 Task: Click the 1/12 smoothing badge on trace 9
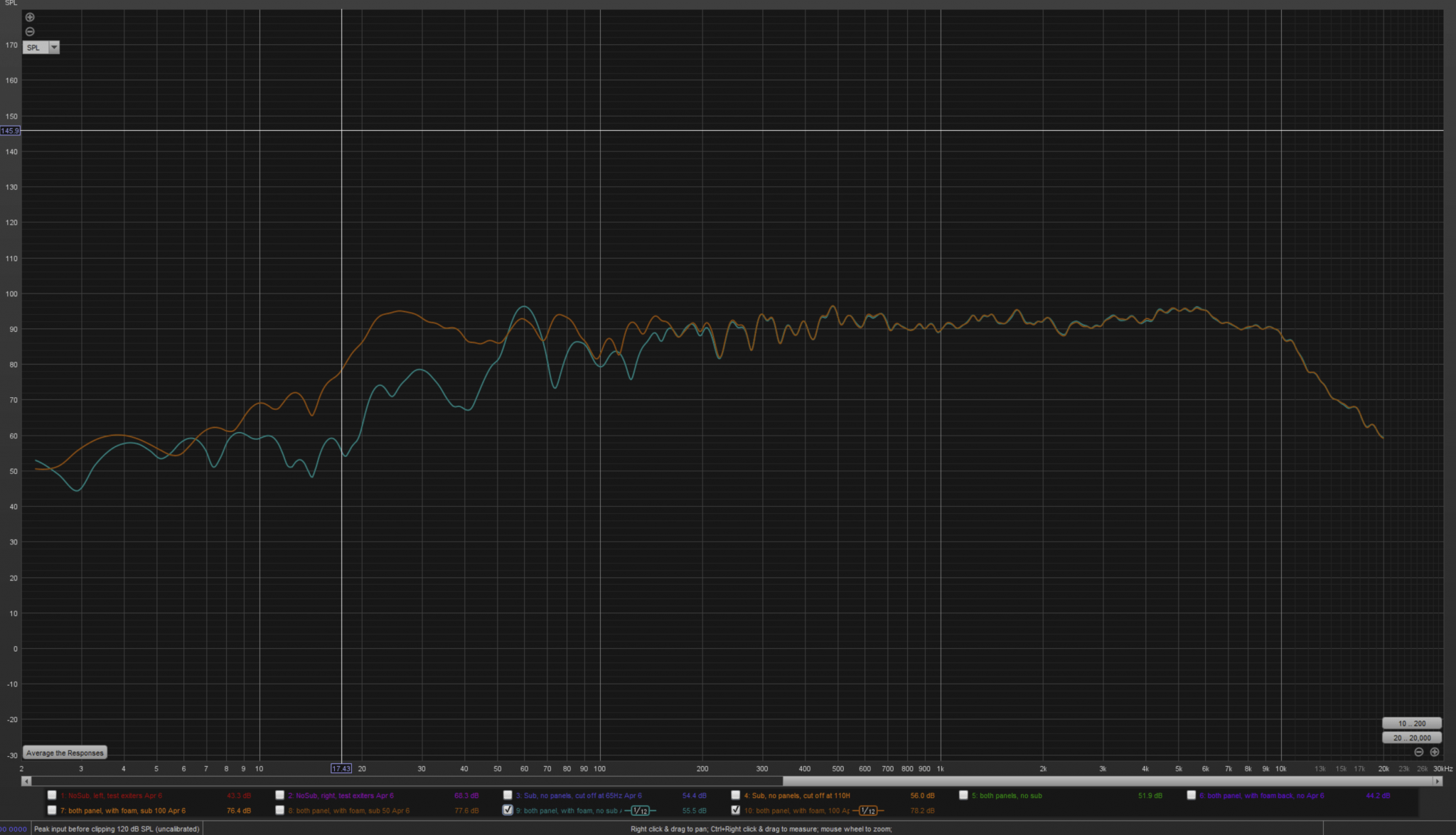(640, 811)
